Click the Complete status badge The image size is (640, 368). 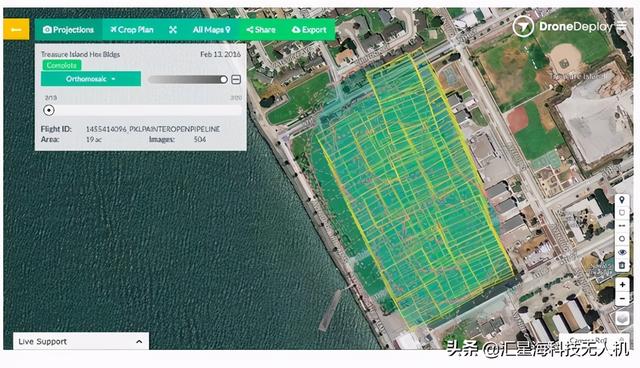[x=62, y=65]
